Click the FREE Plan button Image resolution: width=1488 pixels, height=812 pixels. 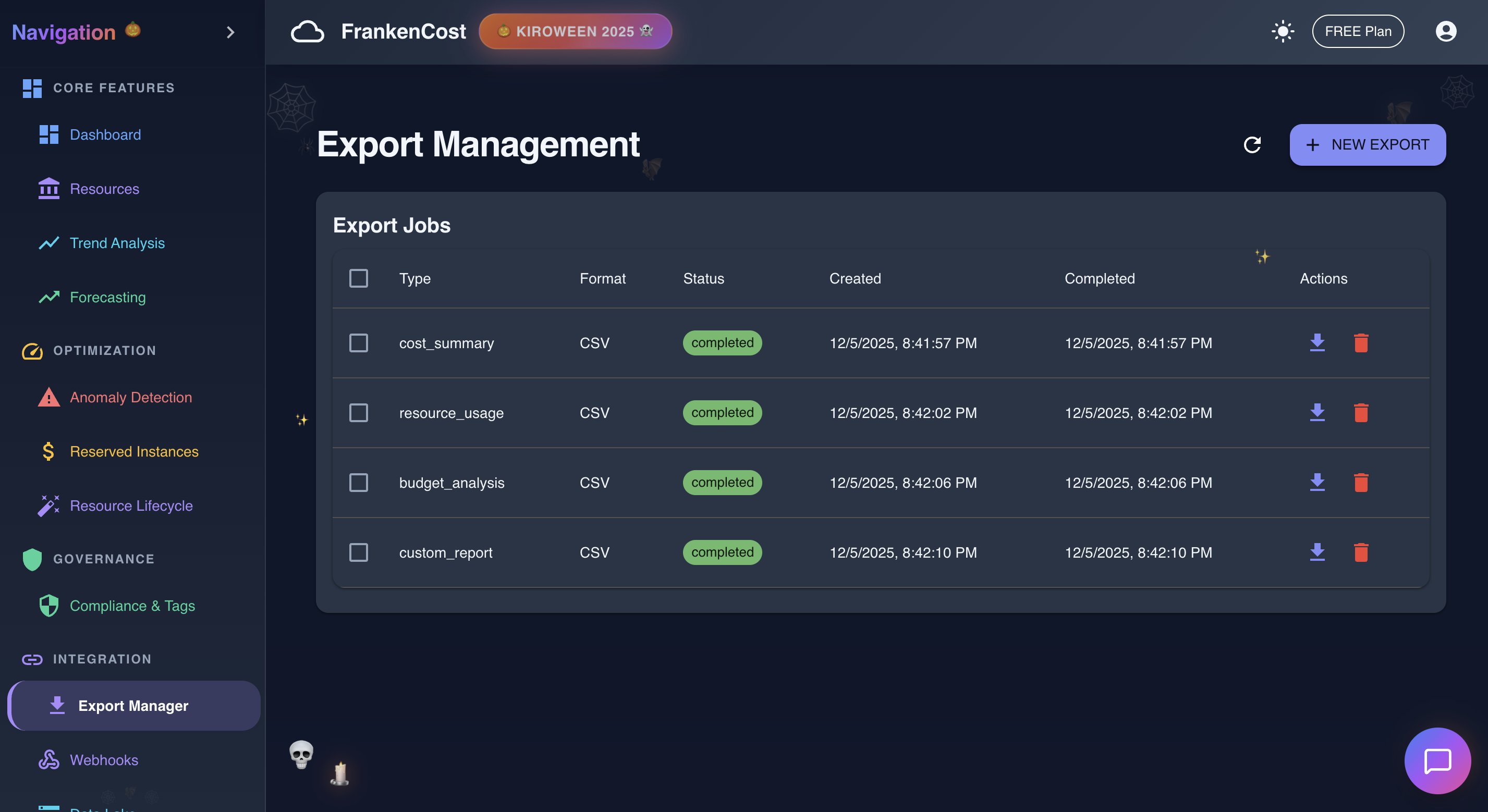pyautogui.click(x=1358, y=31)
